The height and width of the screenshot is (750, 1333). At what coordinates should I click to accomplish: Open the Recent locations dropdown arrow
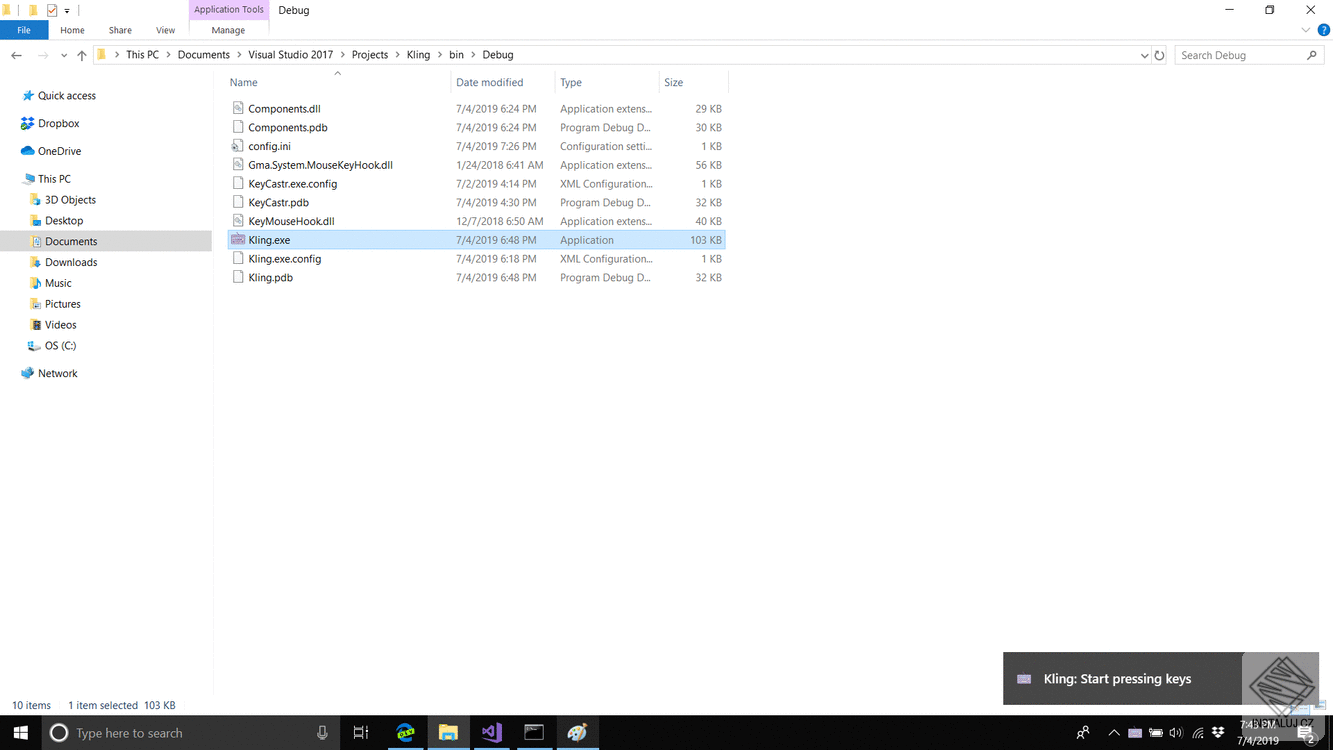(x=64, y=55)
